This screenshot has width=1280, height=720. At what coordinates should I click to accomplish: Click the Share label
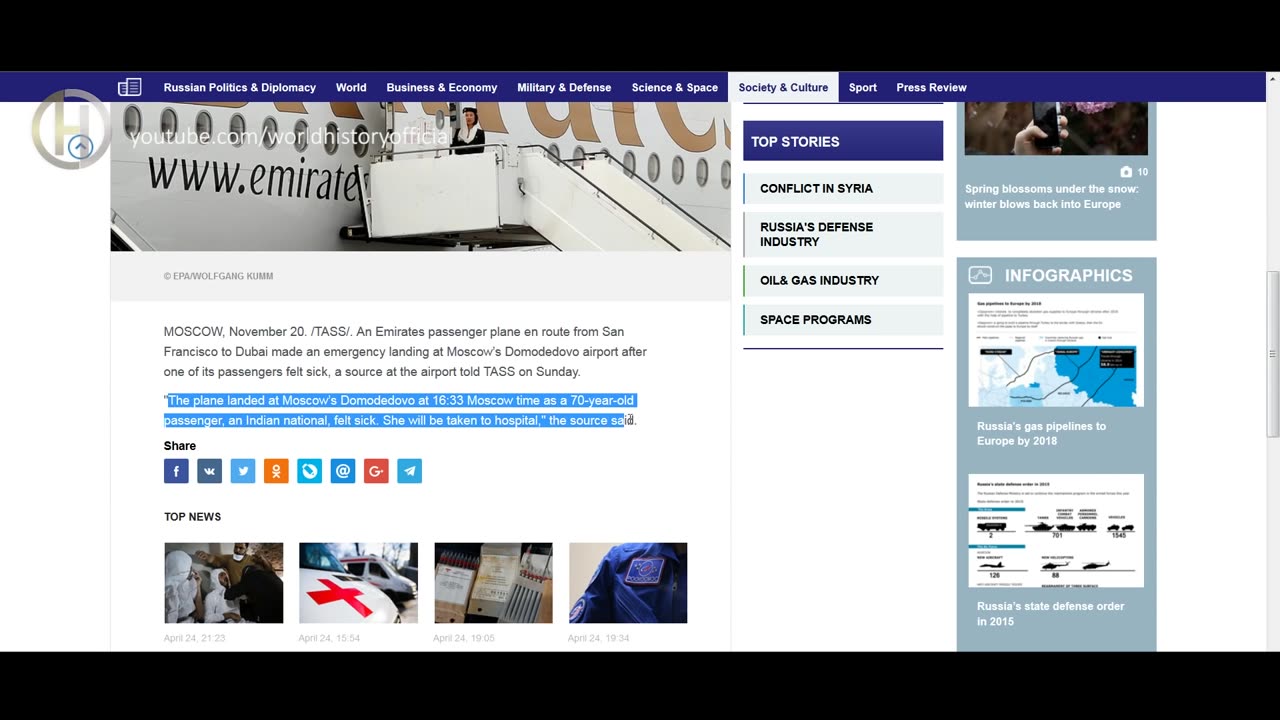[180, 446]
